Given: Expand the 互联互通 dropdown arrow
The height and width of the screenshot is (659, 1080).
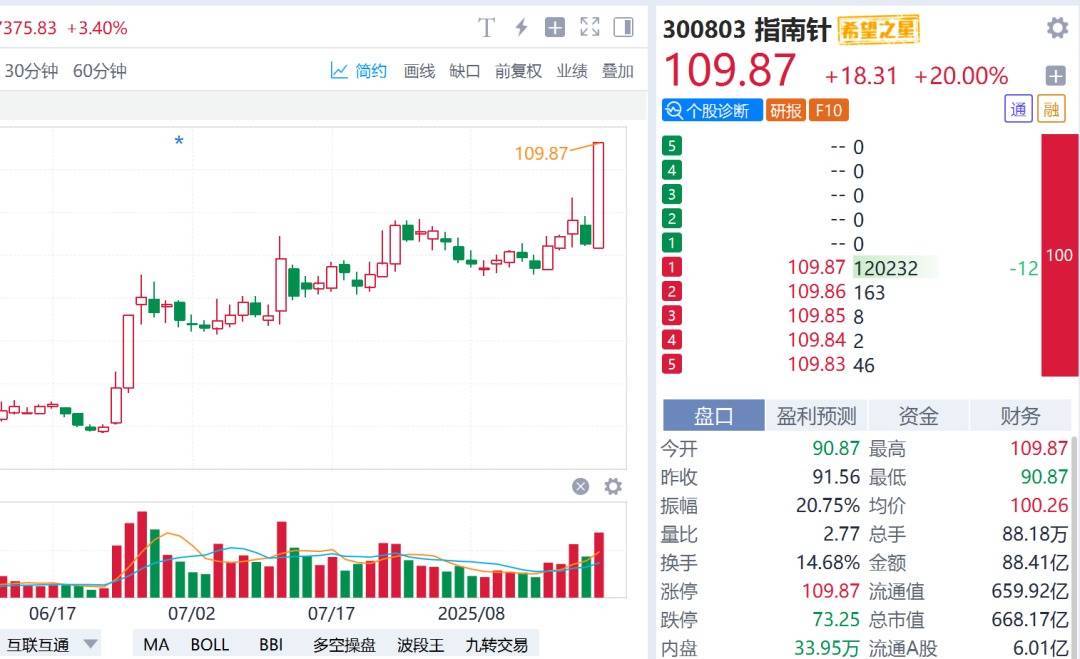Looking at the screenshot, I should [x=90, y=644].
